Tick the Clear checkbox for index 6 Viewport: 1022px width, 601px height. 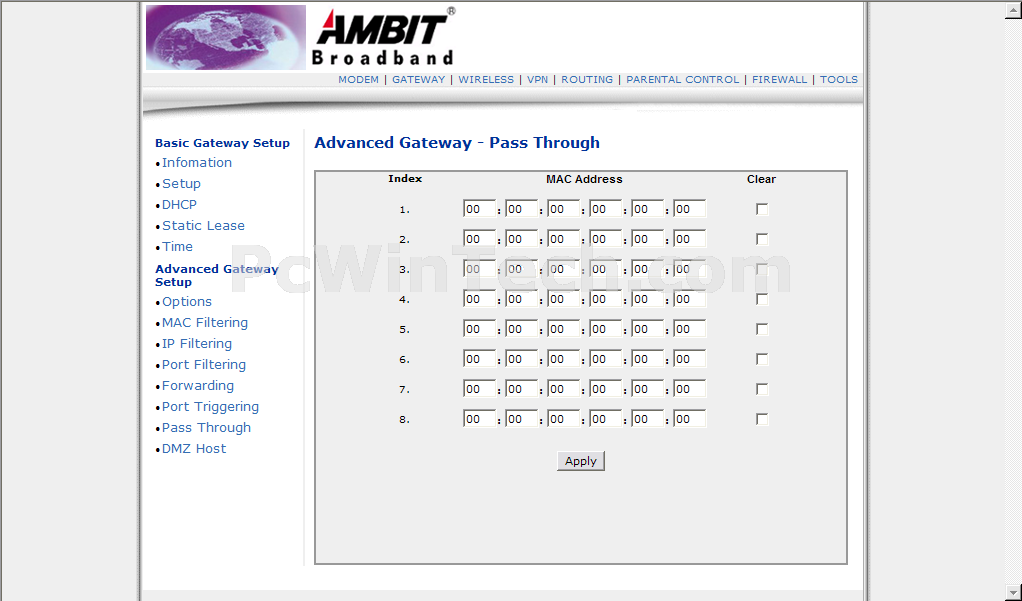point(762,359)
